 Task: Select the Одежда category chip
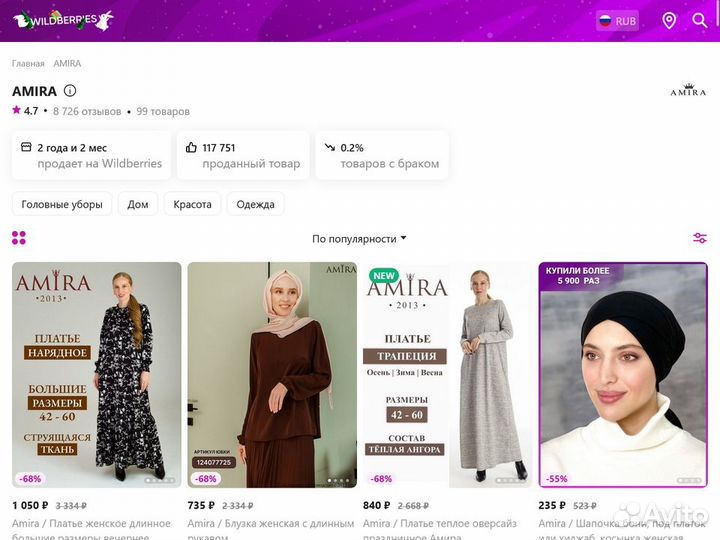point(255,204)
